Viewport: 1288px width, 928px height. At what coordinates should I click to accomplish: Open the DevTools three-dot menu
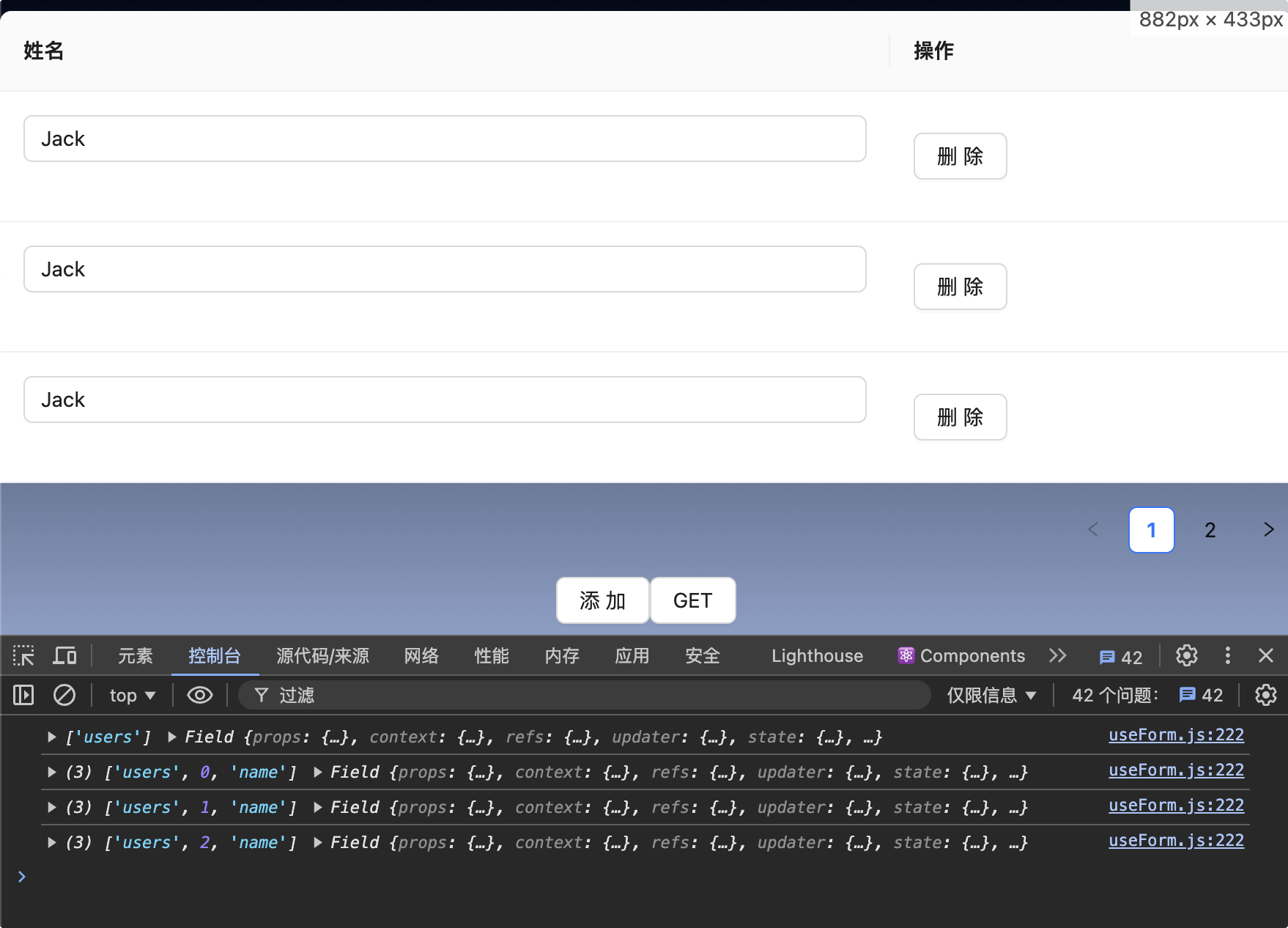point(1227,655)
